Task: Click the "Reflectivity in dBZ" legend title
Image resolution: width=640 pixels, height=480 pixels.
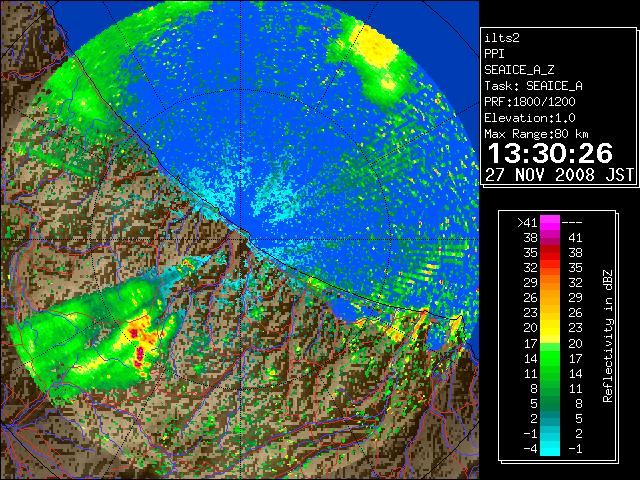Action: [x=608, y=336]
